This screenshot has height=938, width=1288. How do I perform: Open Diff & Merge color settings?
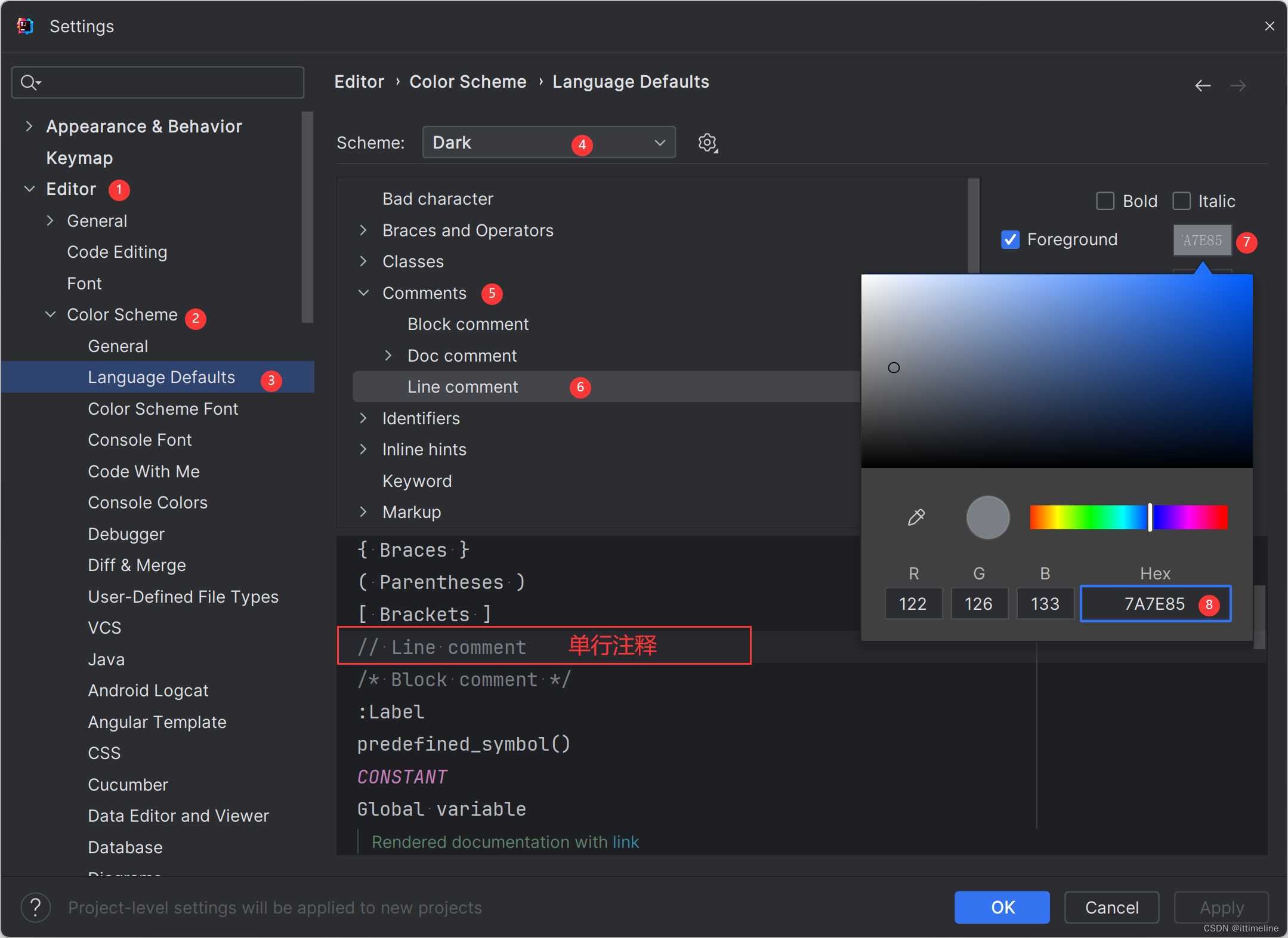[137, 565]
